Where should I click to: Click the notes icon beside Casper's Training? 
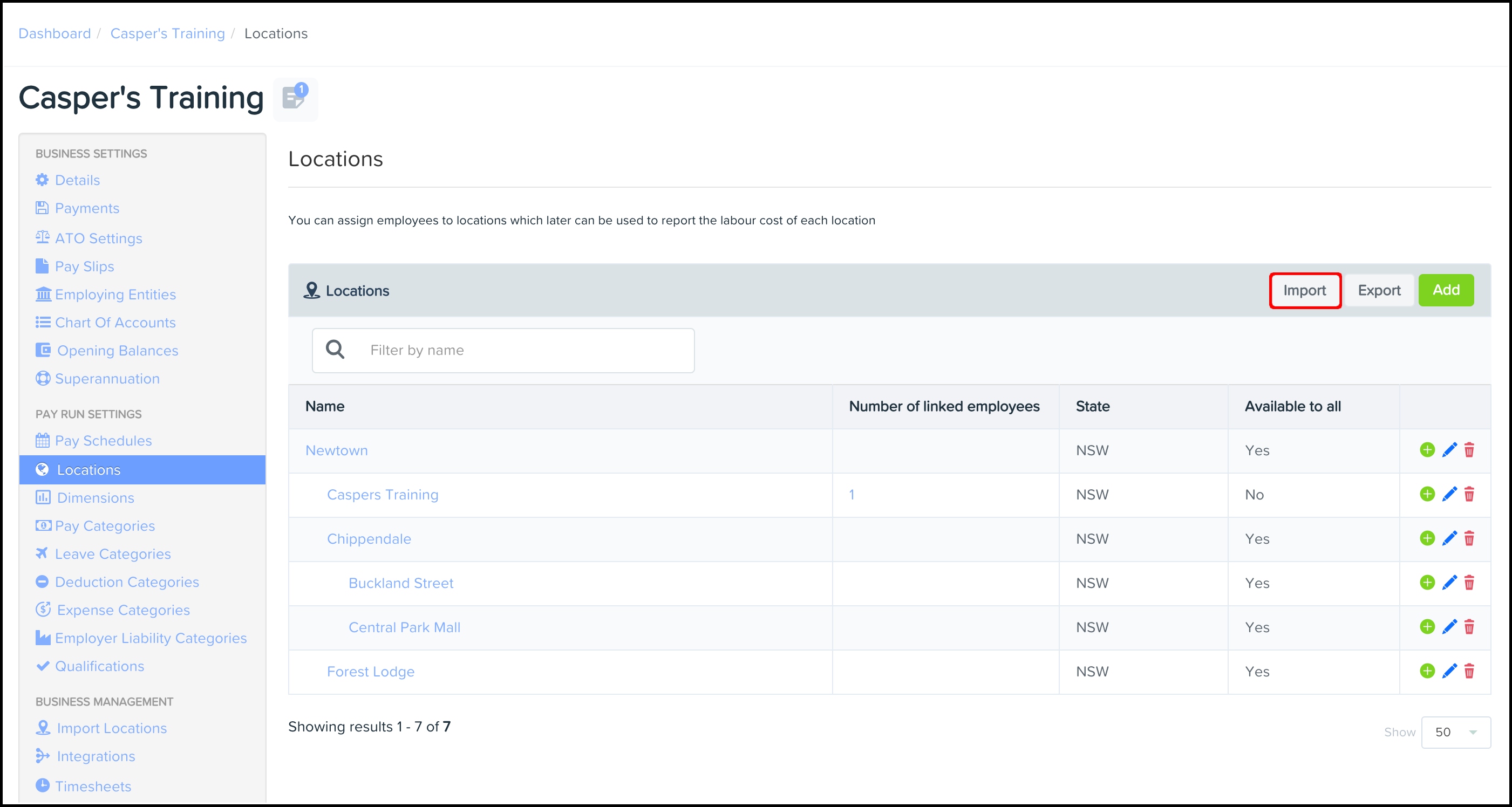(295, 99)
